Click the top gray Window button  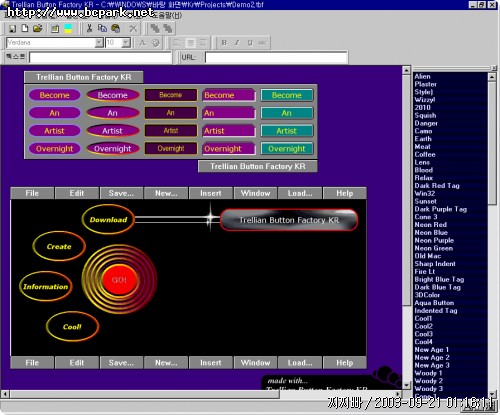[x=255, y=193]
